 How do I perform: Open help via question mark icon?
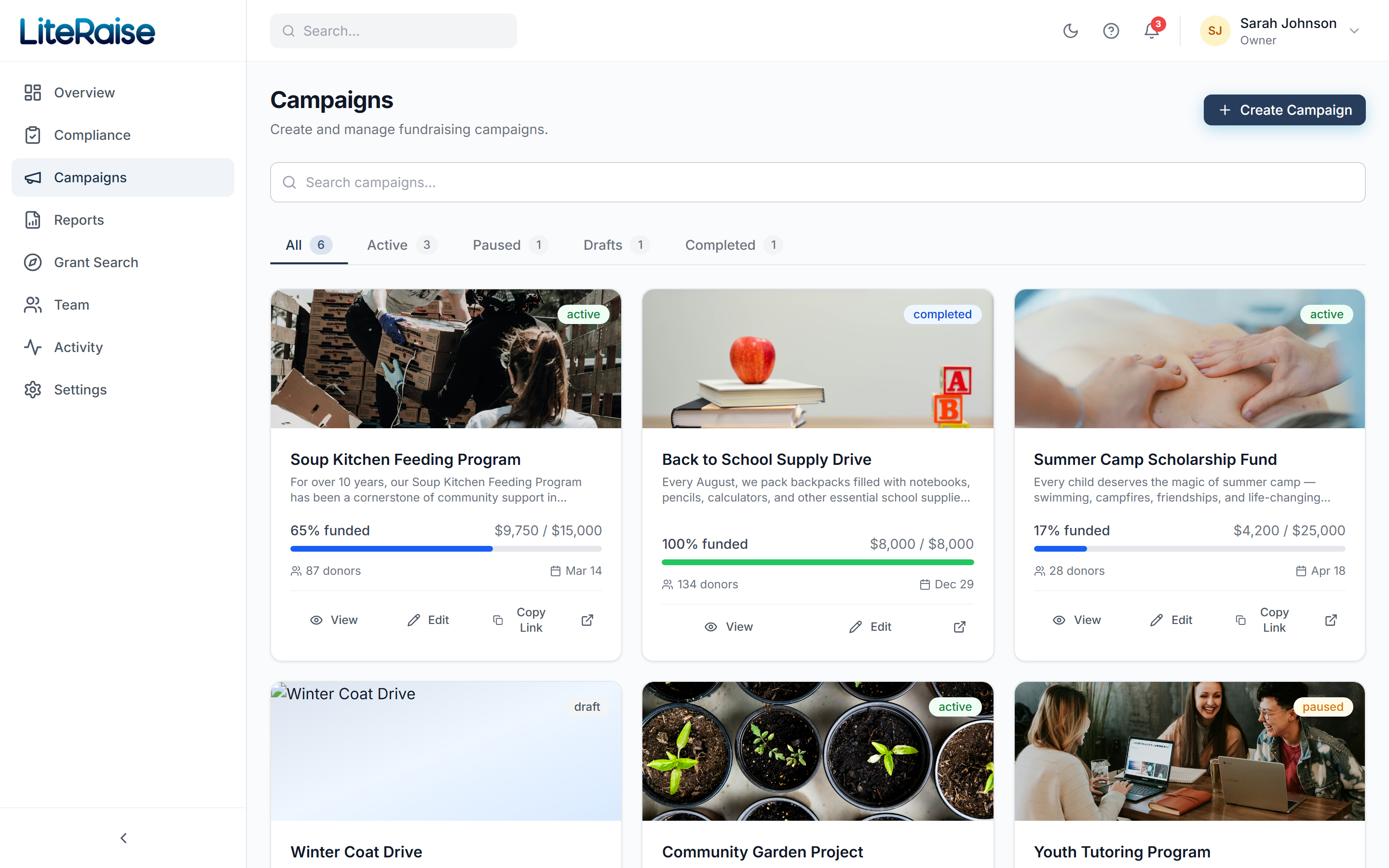[x=1111, y=30]
